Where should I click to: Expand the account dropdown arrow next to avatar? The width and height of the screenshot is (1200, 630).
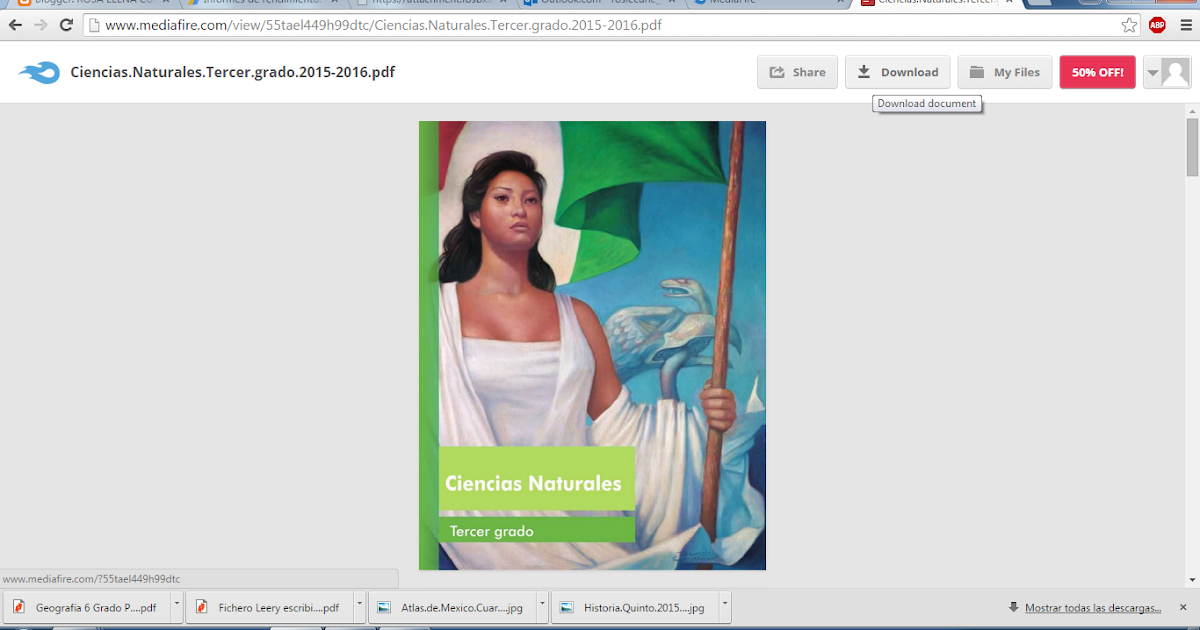click(1152, 72)
